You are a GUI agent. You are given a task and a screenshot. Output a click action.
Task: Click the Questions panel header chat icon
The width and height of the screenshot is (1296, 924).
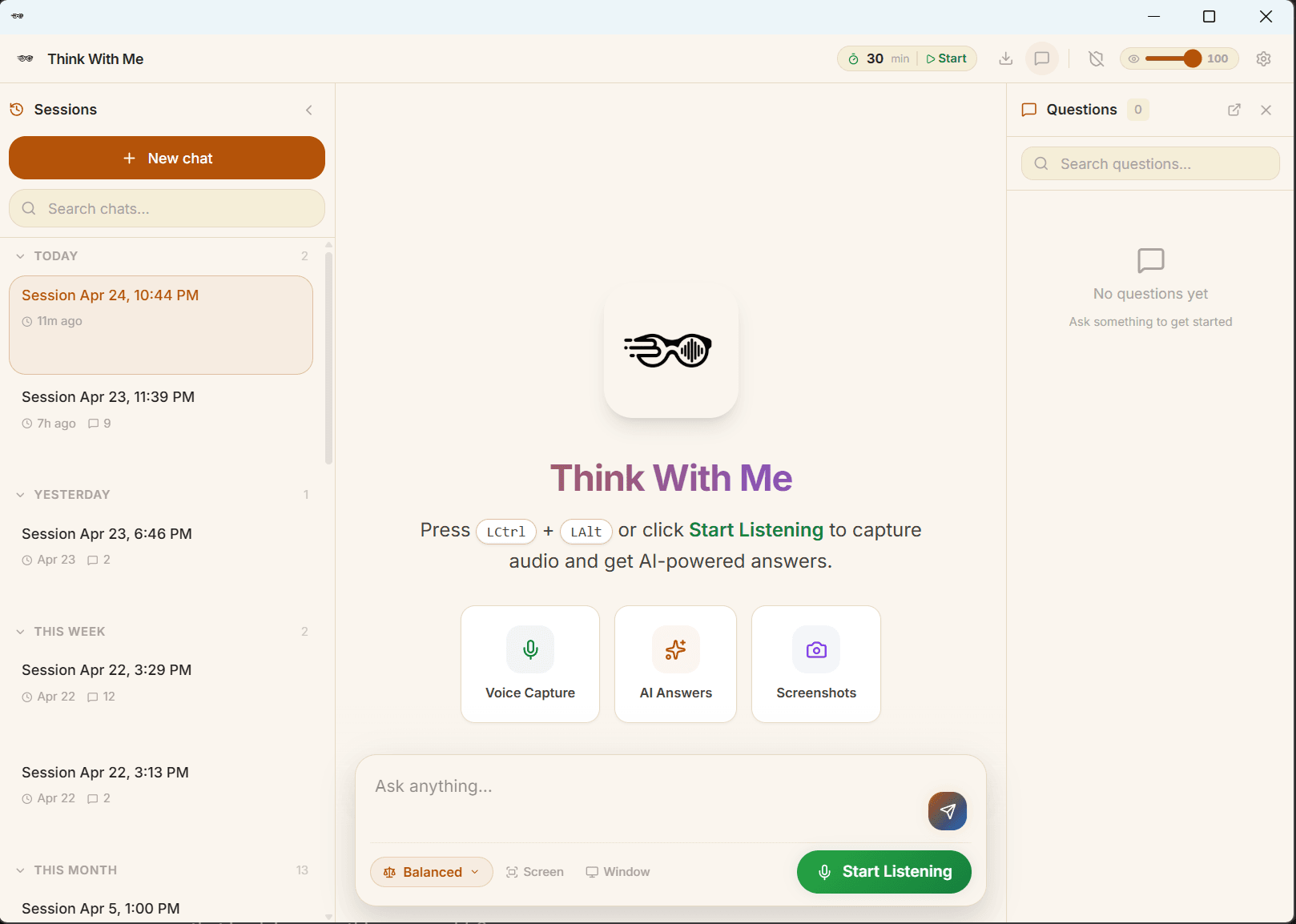pos(1029,110)
